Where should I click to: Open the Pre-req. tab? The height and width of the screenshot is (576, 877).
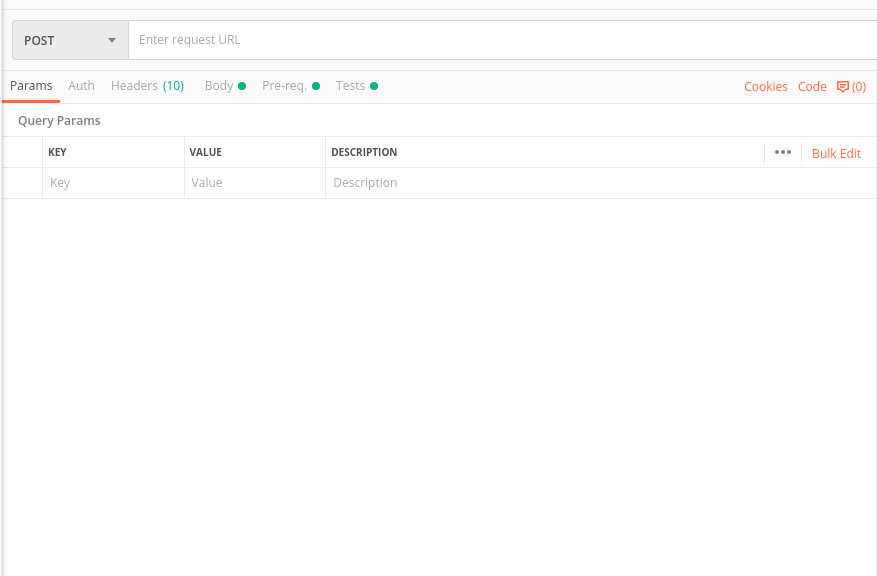click(291, 86)
